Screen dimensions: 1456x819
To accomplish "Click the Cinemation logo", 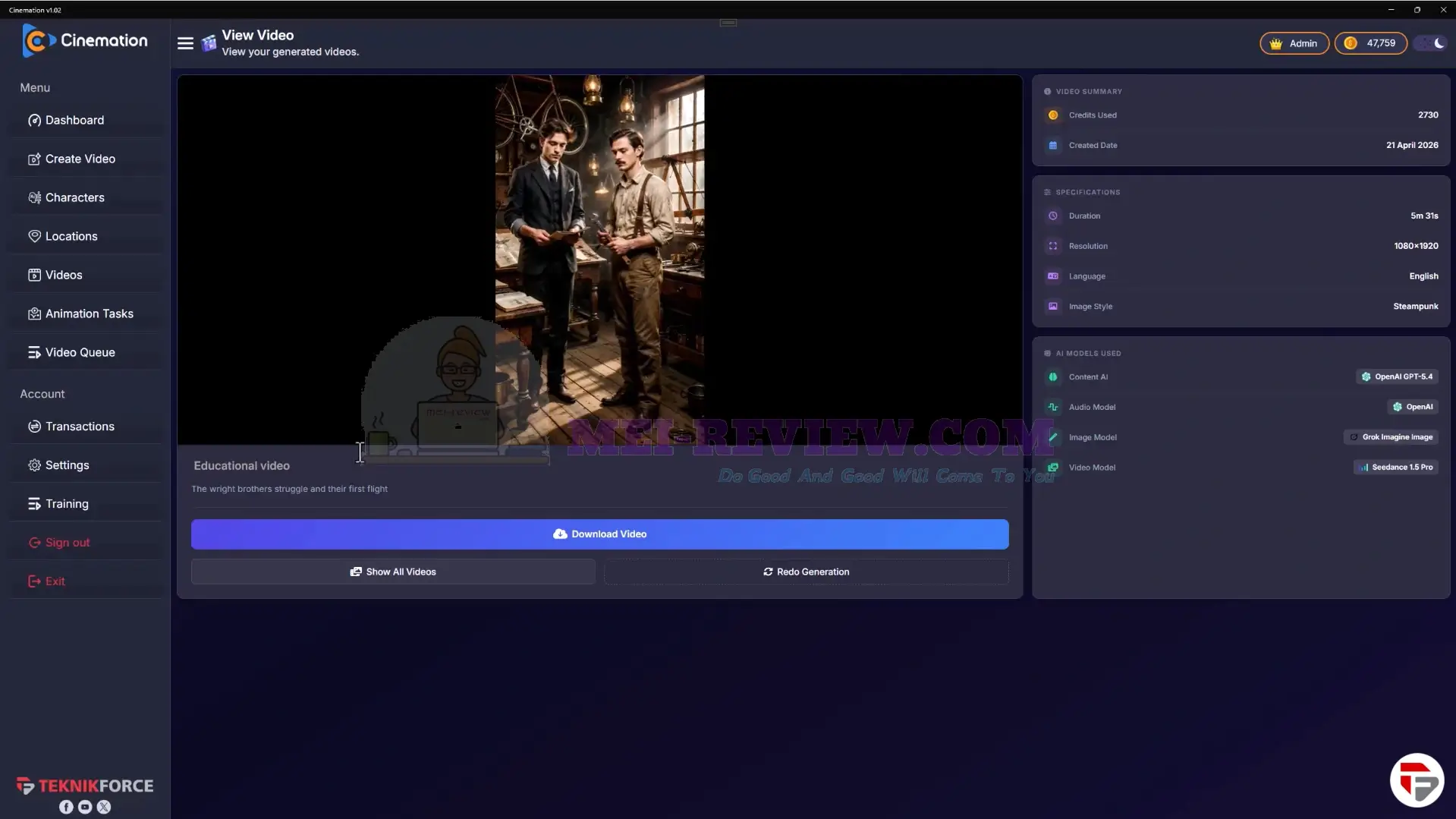I will 85,40.
